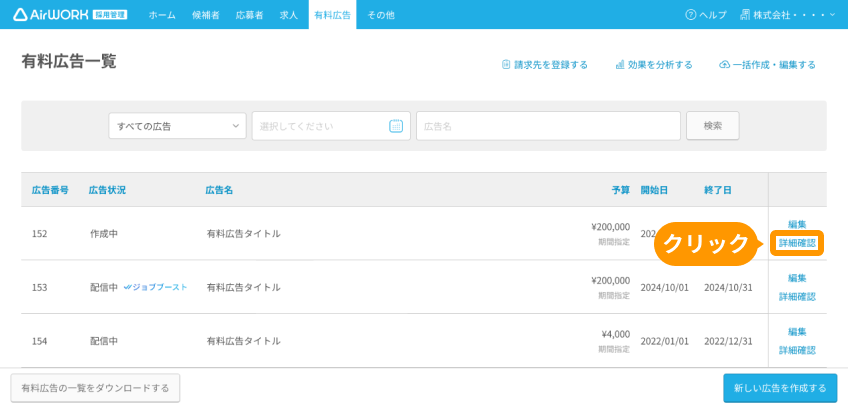Click the billing registration document icon
Viewport: 848px width, 408px height.
[x=506, y=65]
